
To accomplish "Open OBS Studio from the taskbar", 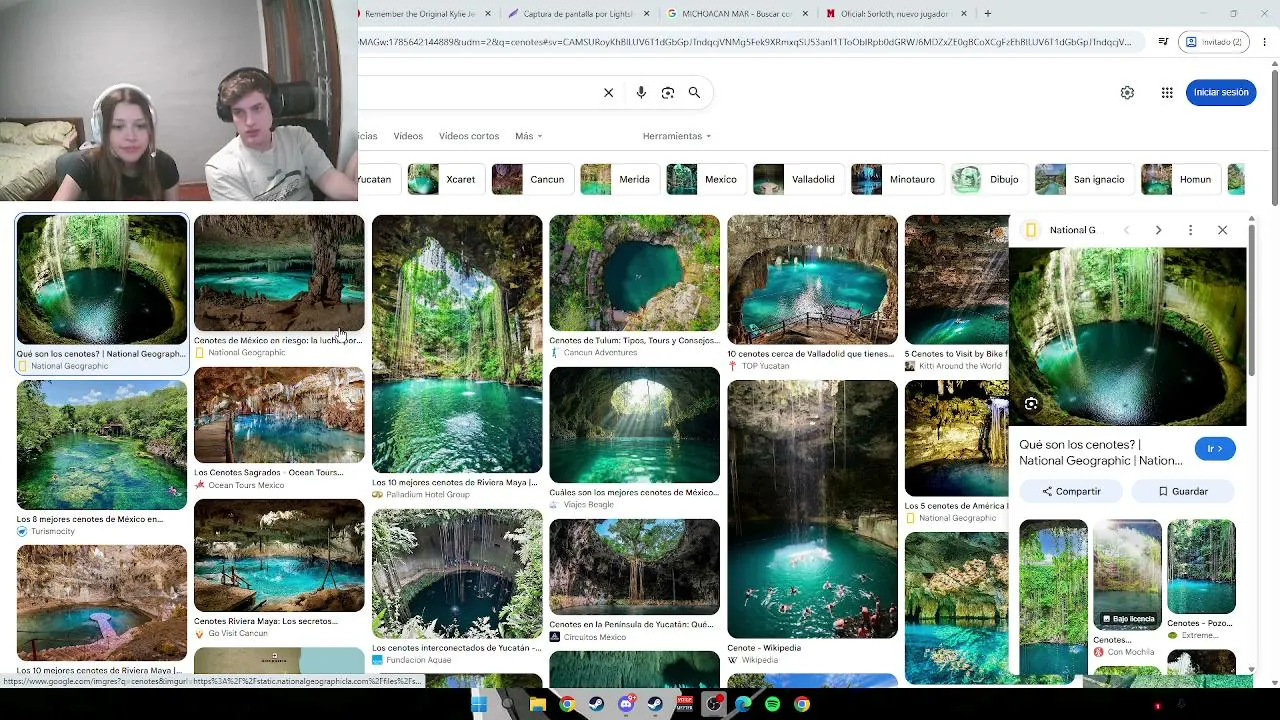I will 714,704.
